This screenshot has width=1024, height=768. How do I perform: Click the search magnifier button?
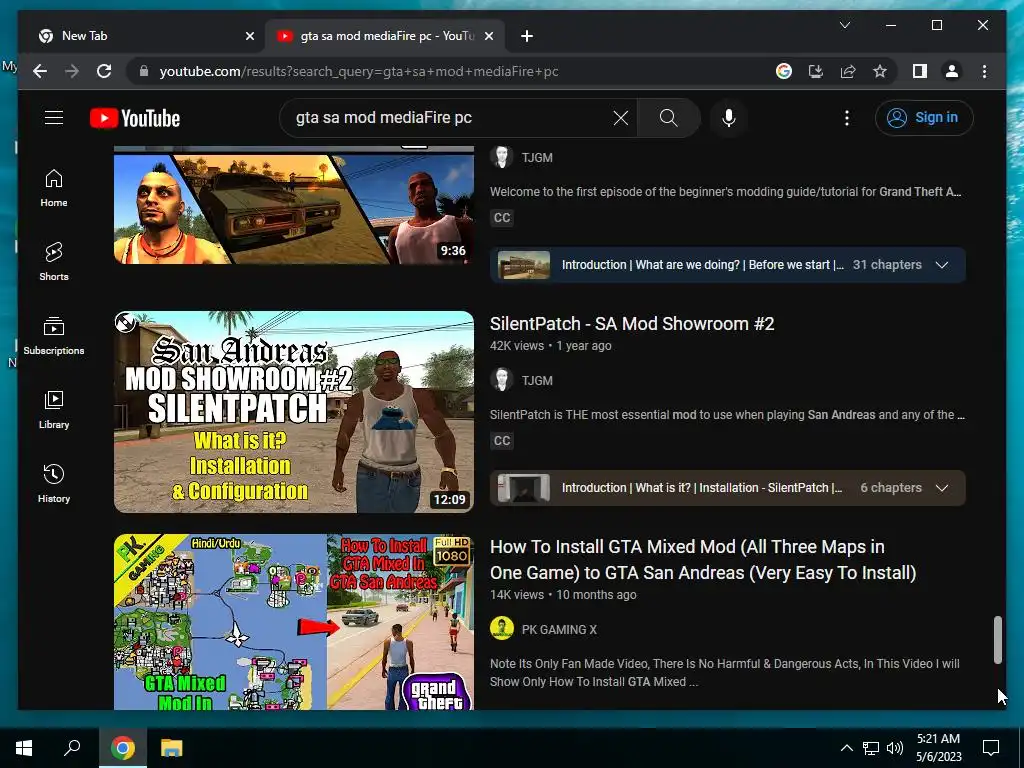coord(668,118)
